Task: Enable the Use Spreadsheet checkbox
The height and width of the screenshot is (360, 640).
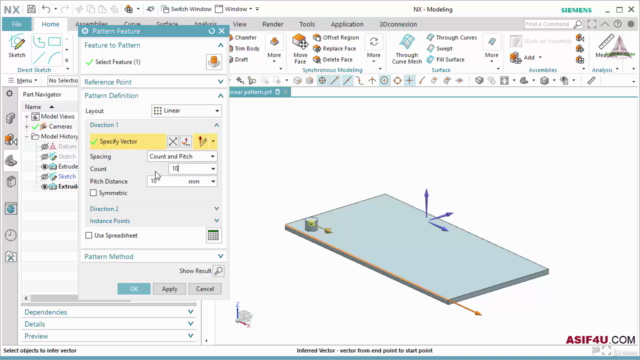Action: coord(89,236)
